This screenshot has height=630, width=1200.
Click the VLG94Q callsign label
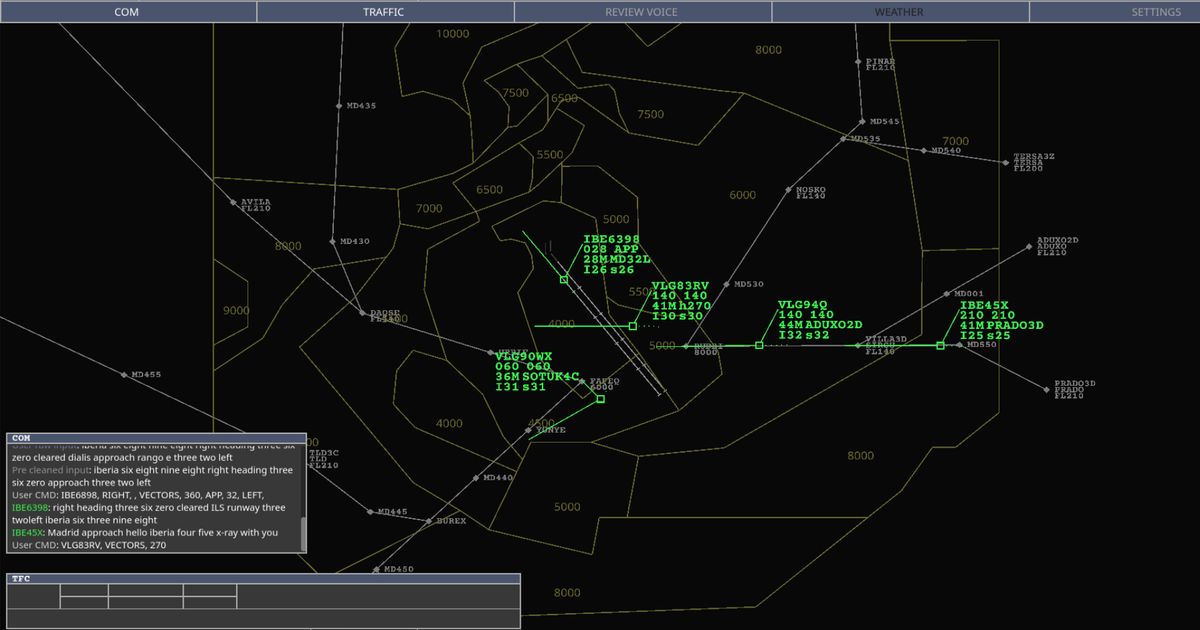[802, 305]
